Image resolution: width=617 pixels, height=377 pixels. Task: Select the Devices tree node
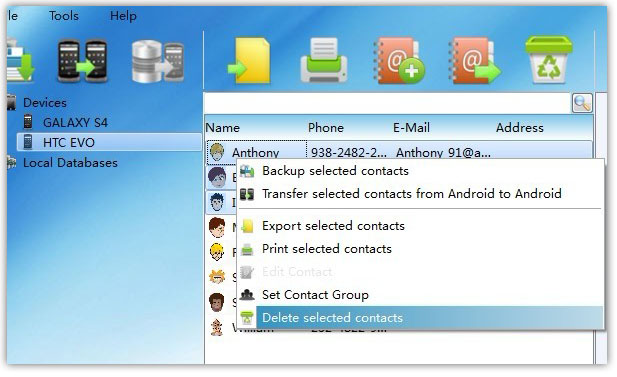(x=45, y=103)
